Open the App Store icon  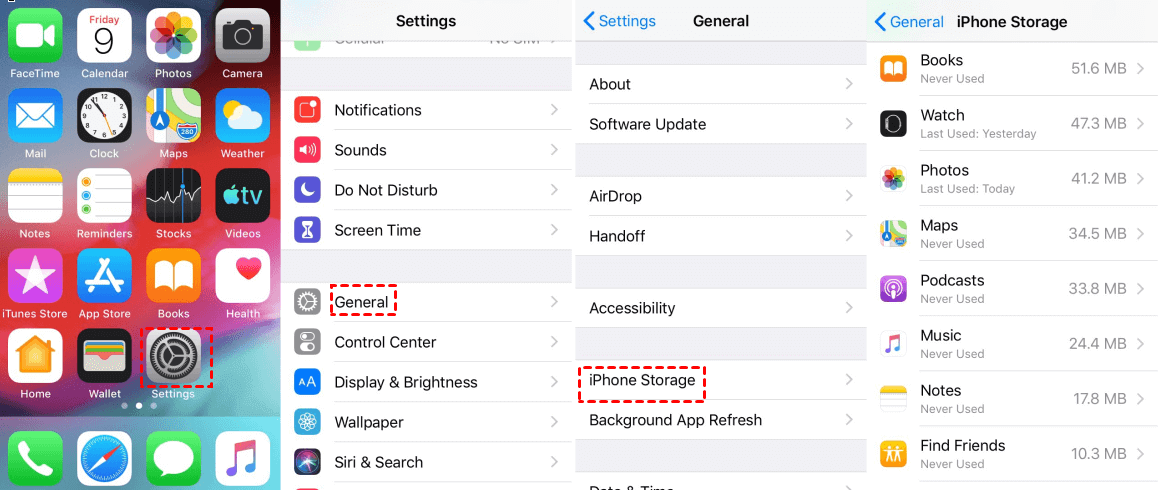pos(104,277)
